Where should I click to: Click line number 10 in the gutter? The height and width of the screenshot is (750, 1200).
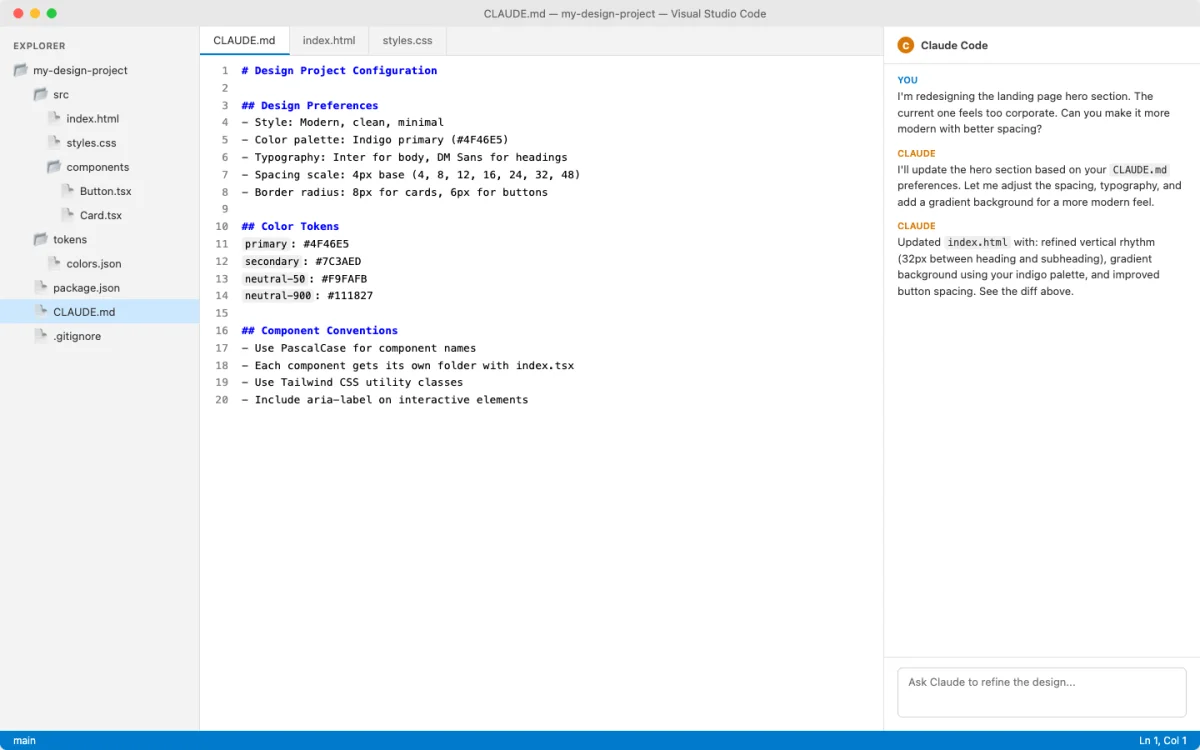(x=222, y=227)
